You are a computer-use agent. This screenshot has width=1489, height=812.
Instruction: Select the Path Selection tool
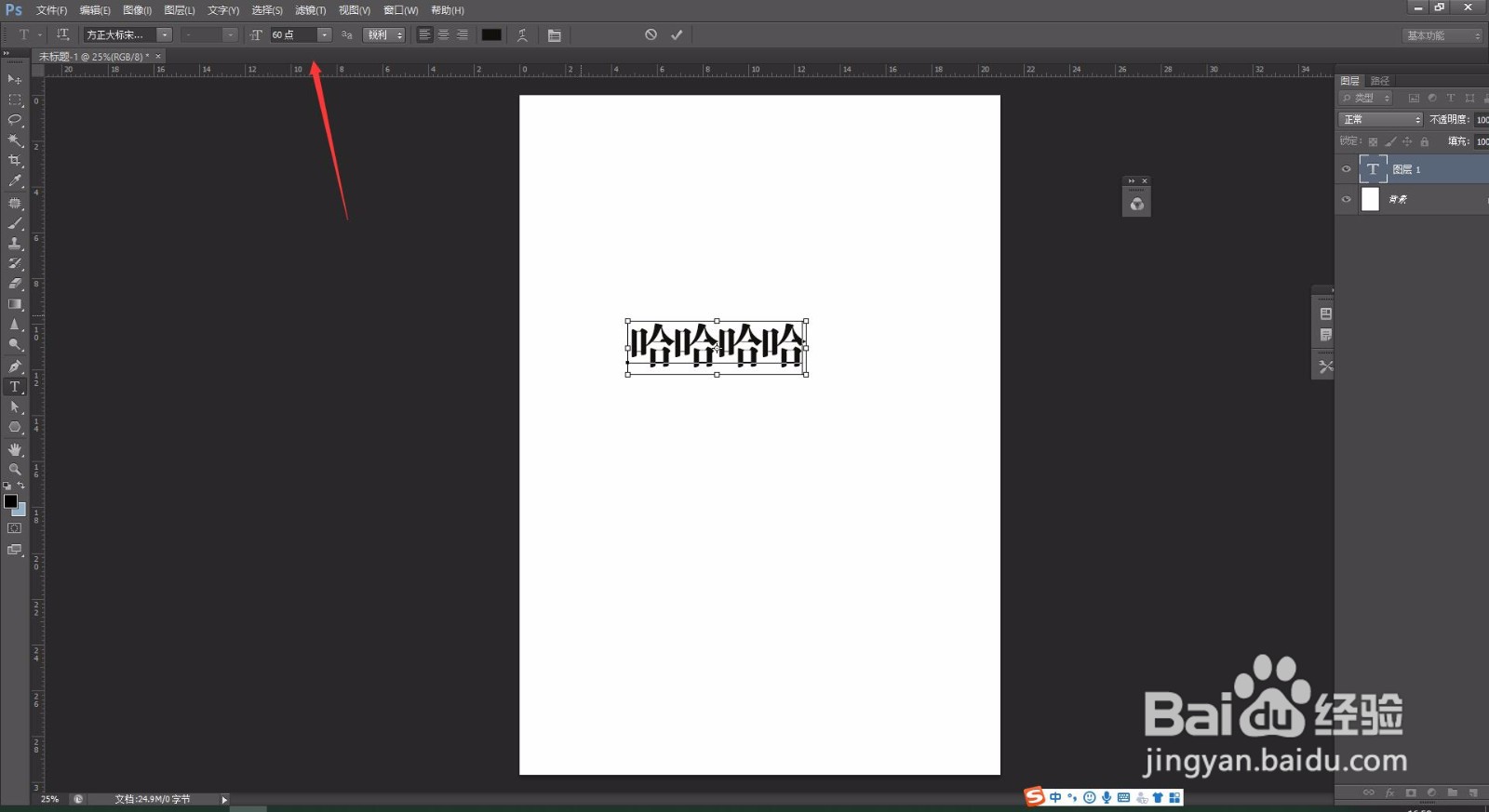15,407
